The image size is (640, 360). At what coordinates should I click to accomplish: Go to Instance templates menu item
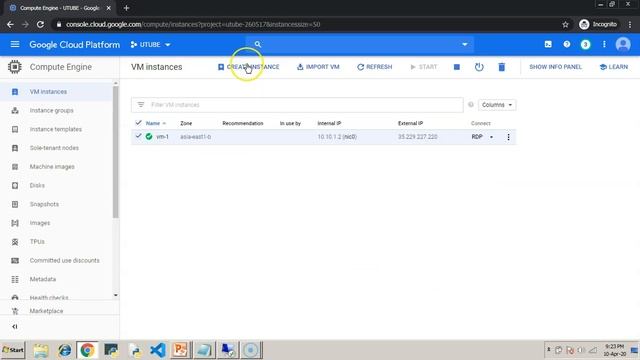point(56,129)
